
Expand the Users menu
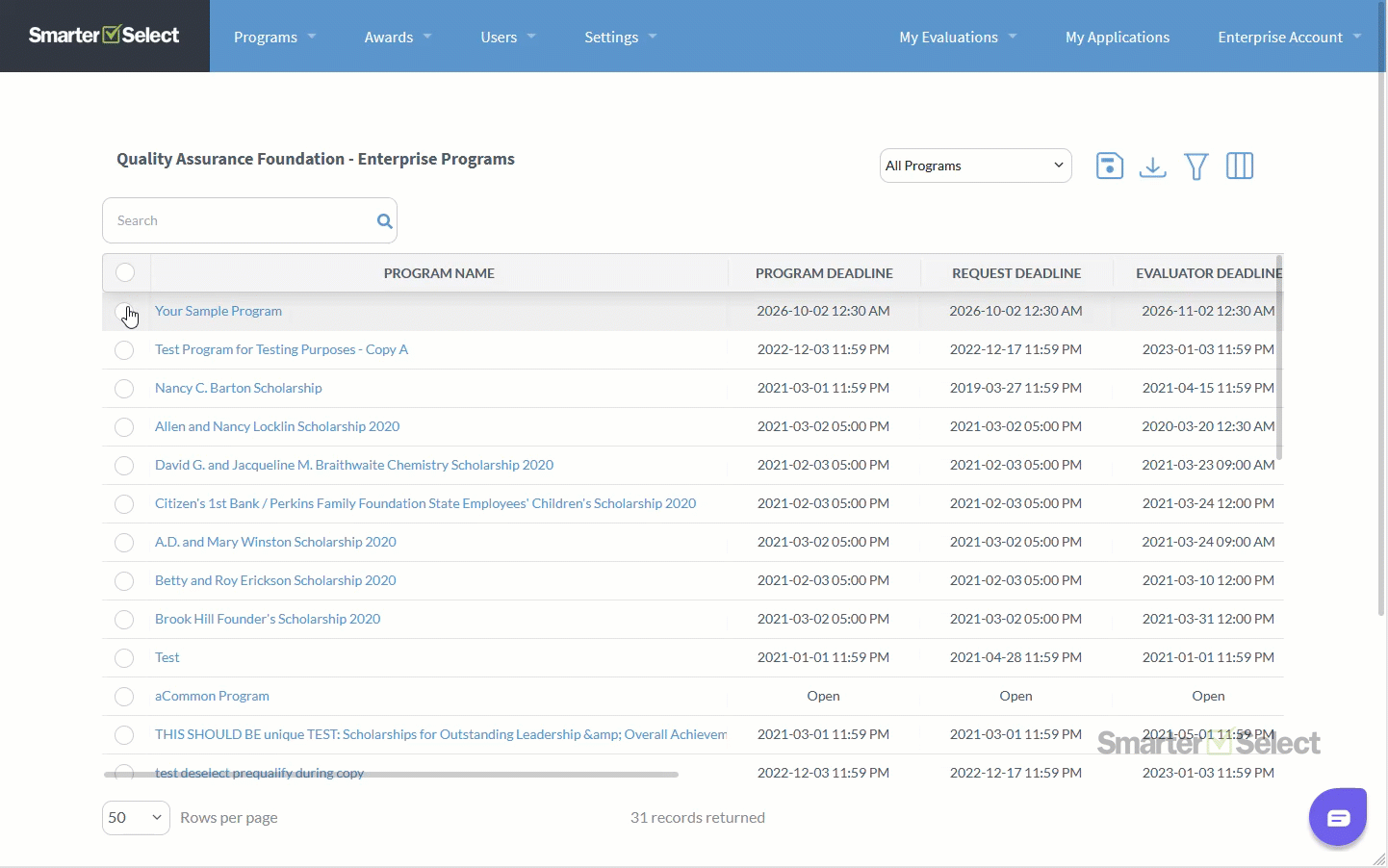tap(507, 37)
